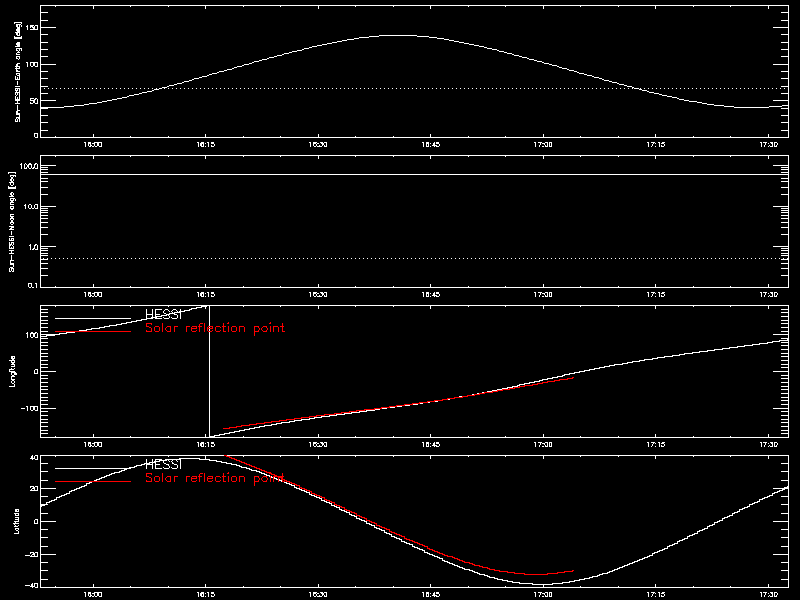
Task: Click the Longitude axis label
Action: (x=12, y=371)
